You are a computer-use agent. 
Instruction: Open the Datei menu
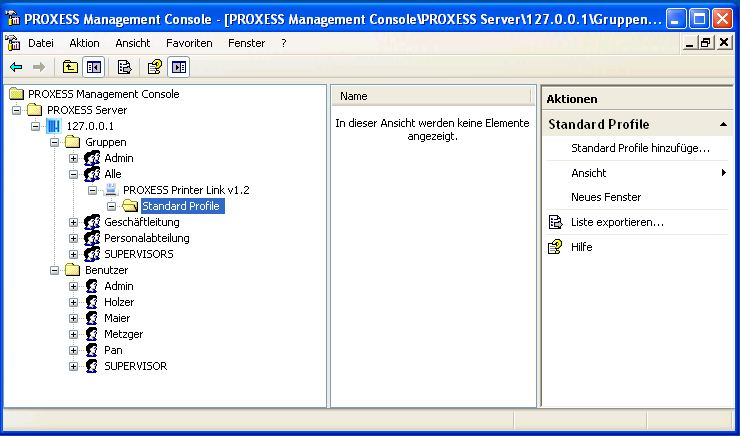41,43
